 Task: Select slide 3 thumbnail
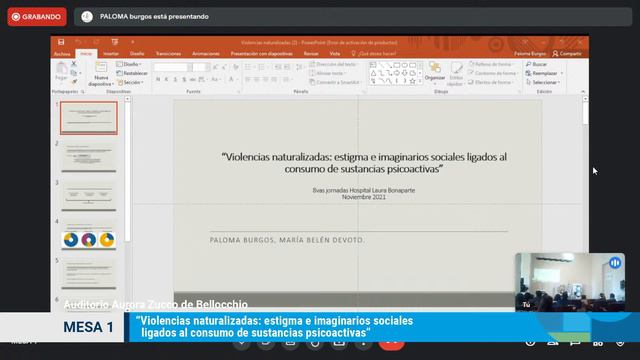(x=89, y=196)
